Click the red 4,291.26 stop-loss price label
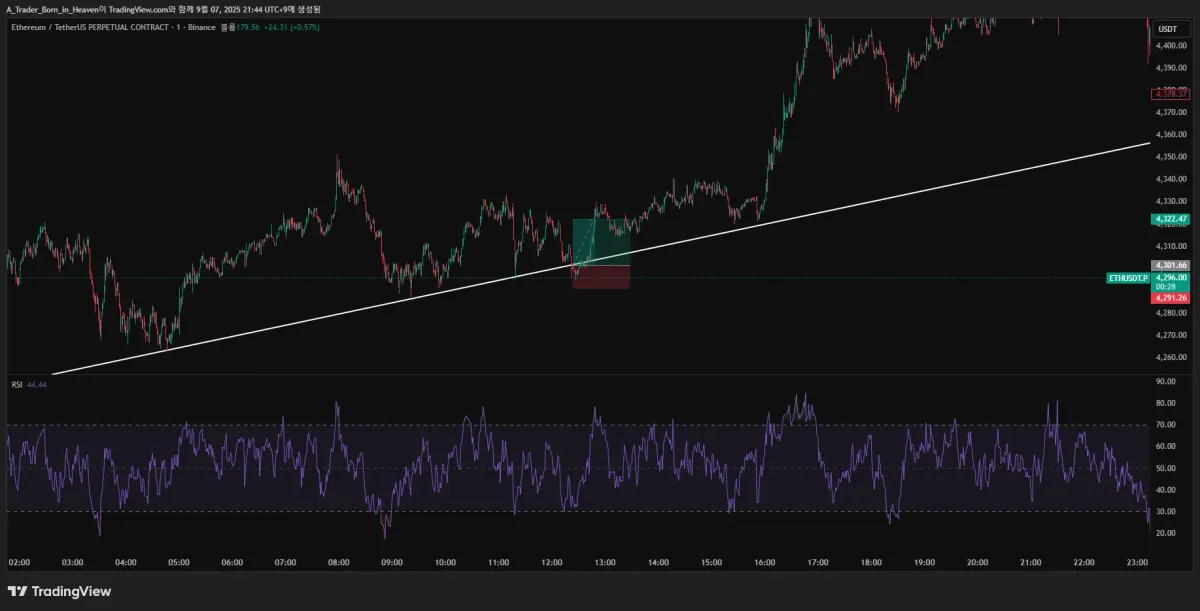 coord(1169,298)
